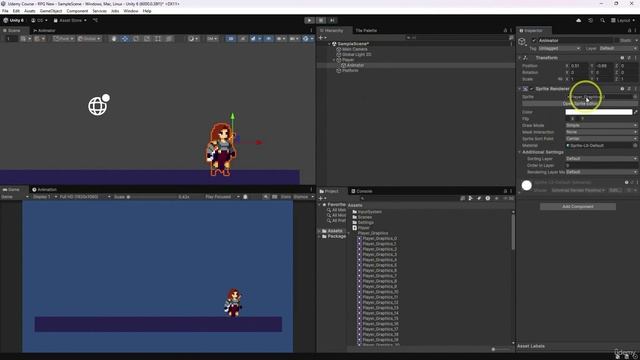Collapse the Player object in Hierarchy
640x360 pixels.
(x=334, y=60)
